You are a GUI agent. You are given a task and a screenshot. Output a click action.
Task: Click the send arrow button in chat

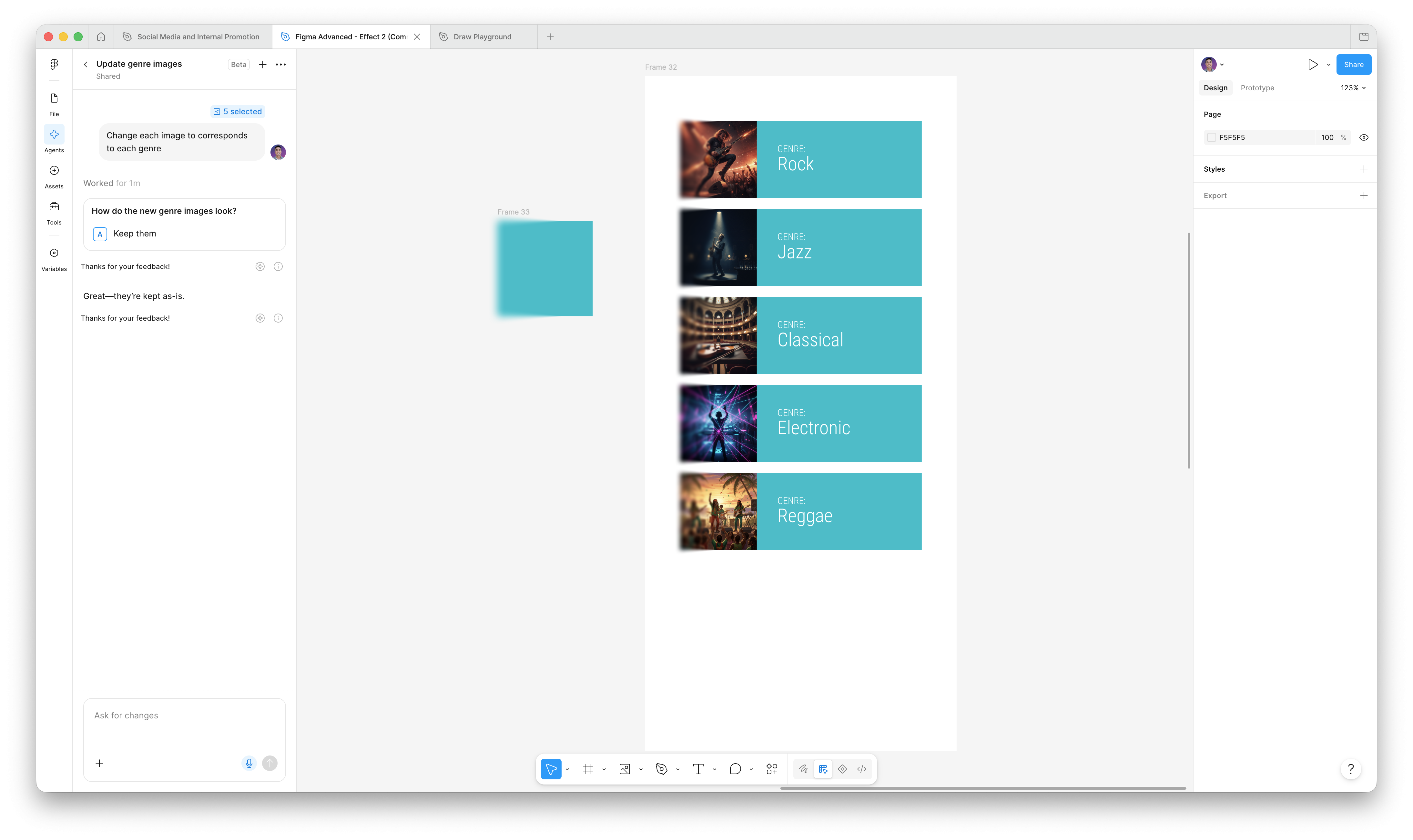[269, 763]
